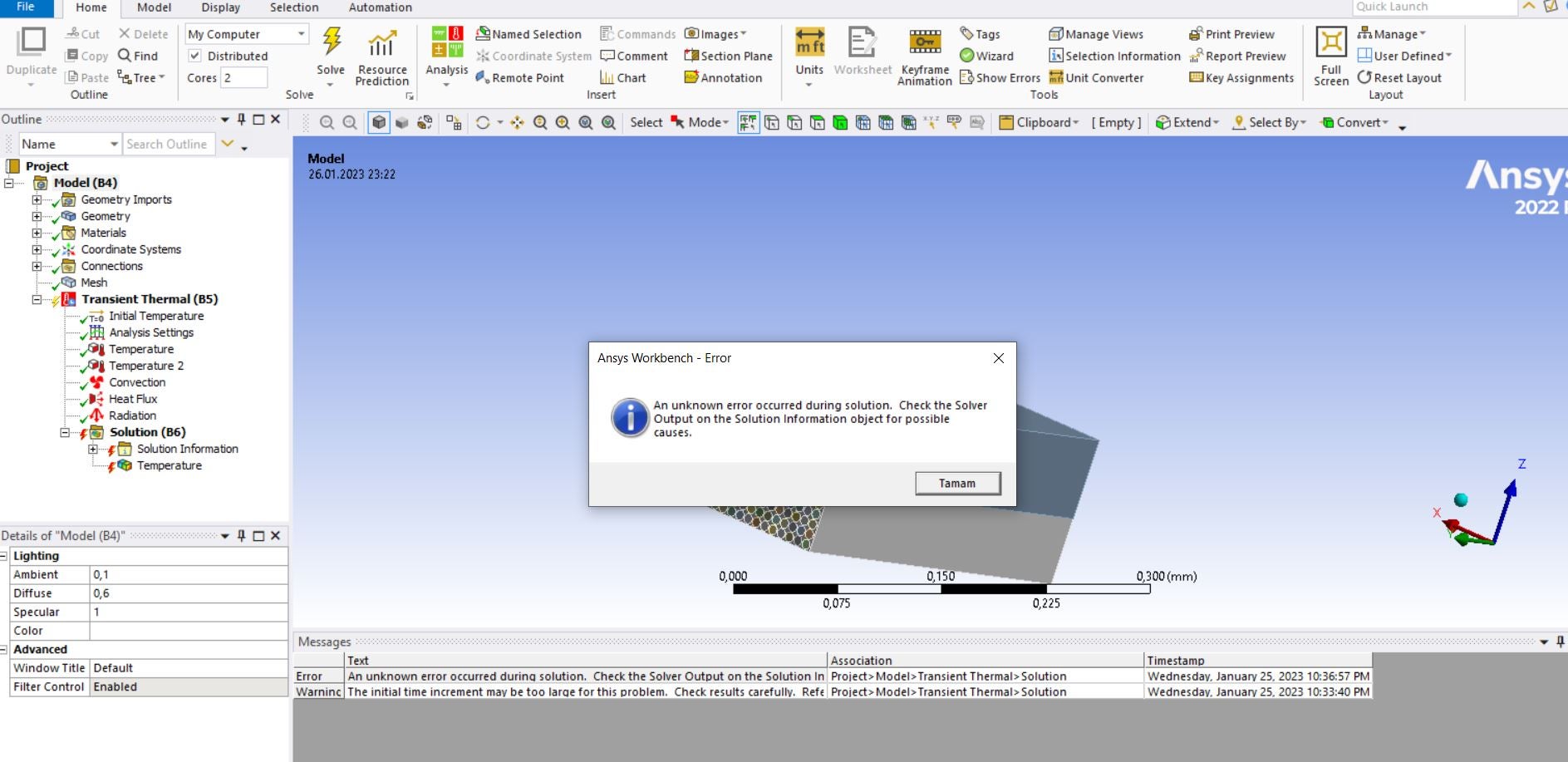1568x762 pixels.
Task: Click the Tamam button
Action: pos(957,484)
